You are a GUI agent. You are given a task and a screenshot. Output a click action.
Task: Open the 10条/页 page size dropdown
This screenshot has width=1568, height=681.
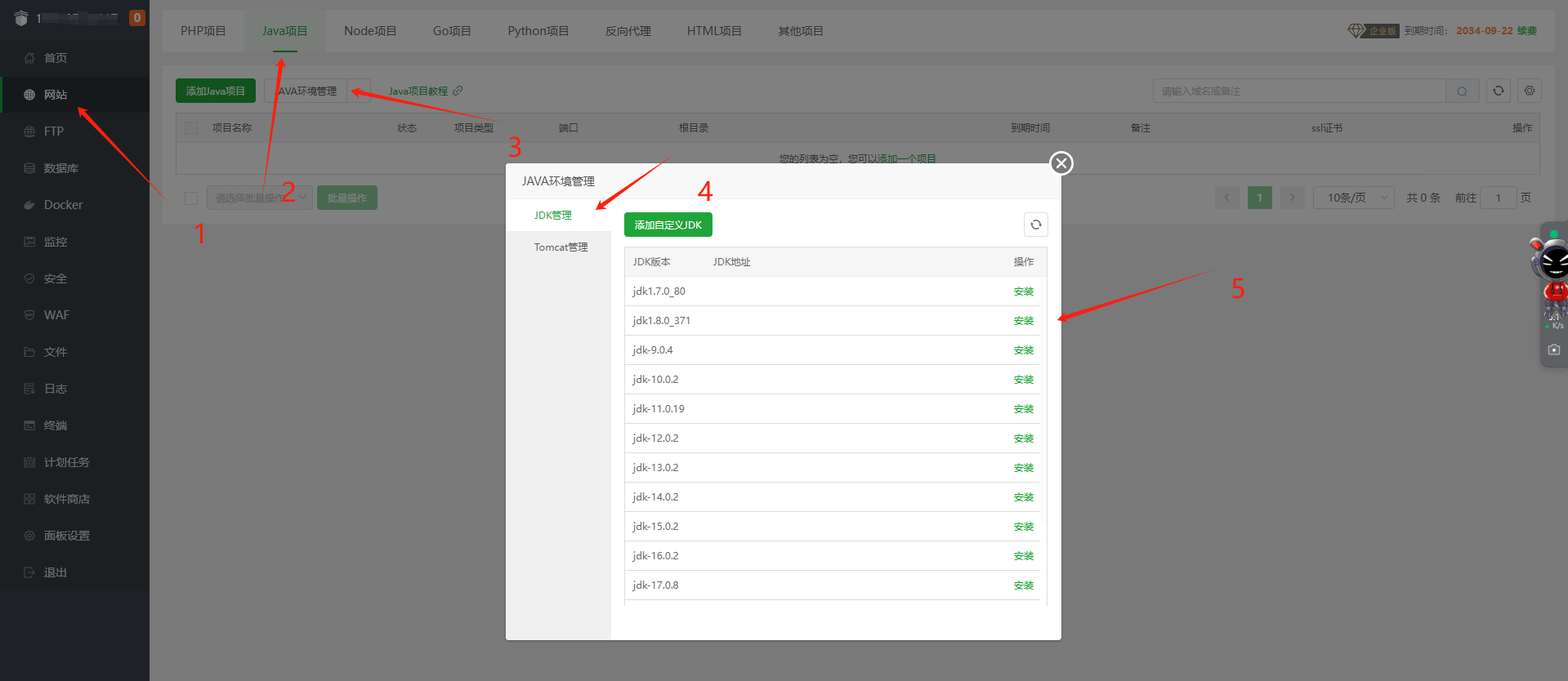1352,198
